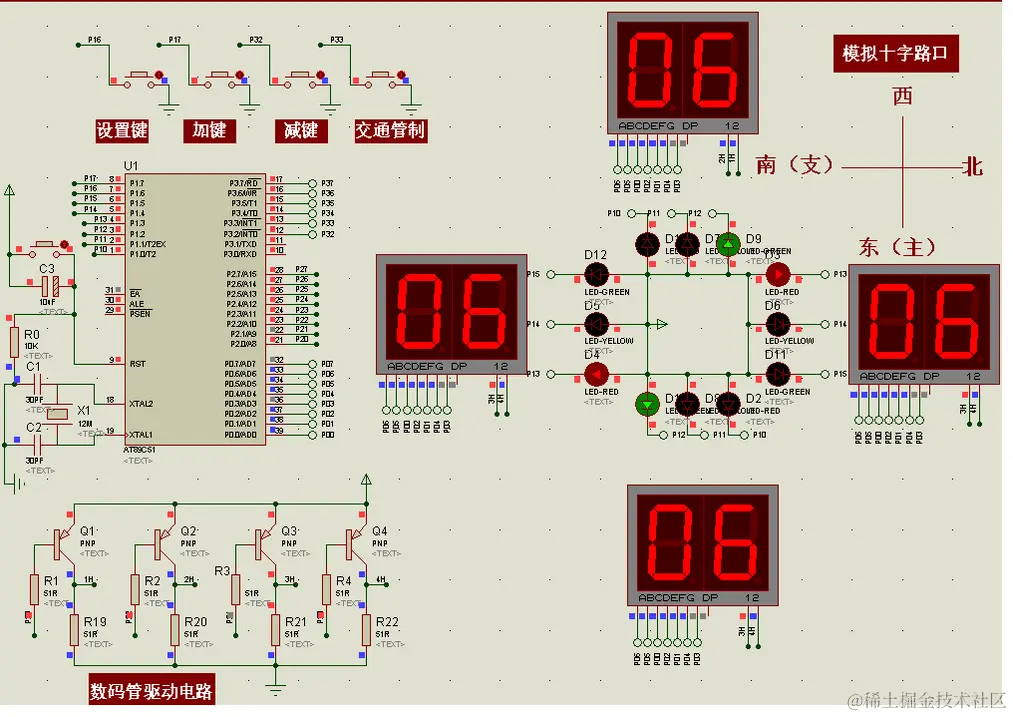Image resolution: width=1013 pixels, height=717 pixels.
Task: Select LED D11 green on the right
Action: pos(778,374)
